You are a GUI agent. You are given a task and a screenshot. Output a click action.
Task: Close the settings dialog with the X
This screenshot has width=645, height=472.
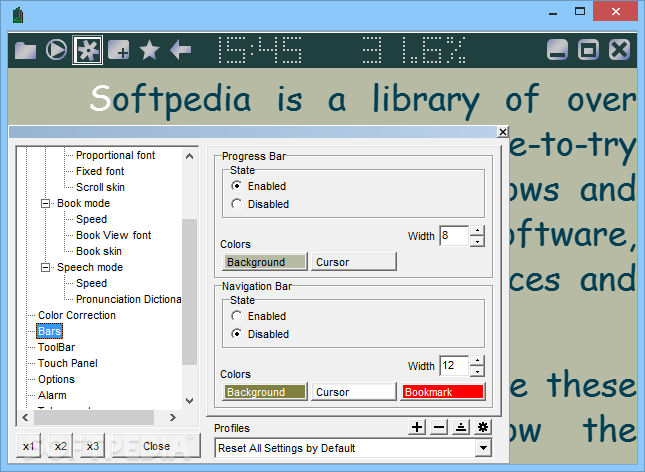[503, 132]
